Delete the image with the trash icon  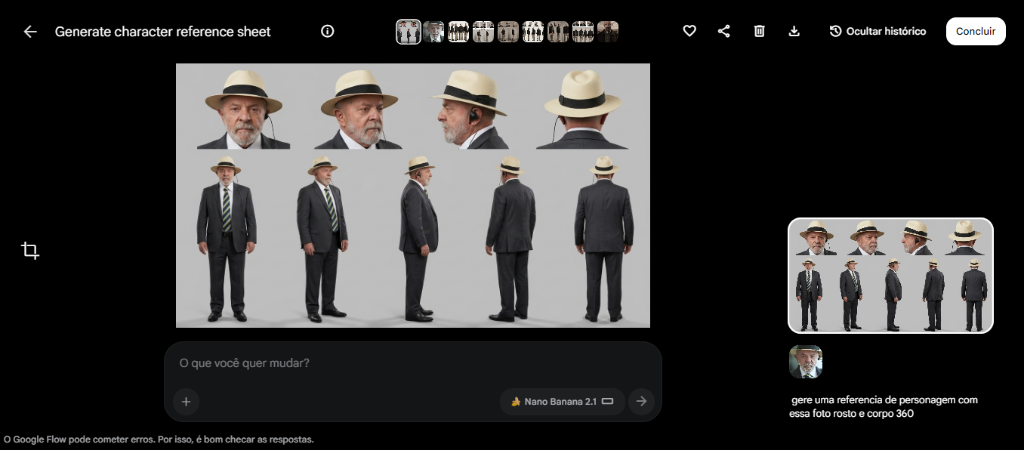(759, 31)
